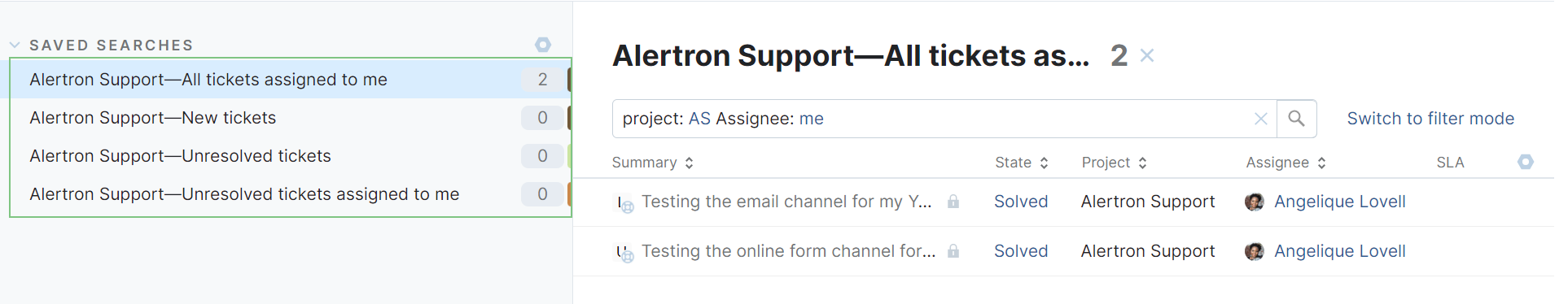The width and height of the screenshot is (1568, 304).
Task: Open the saved searches settings gear
Action: point(543,45)
